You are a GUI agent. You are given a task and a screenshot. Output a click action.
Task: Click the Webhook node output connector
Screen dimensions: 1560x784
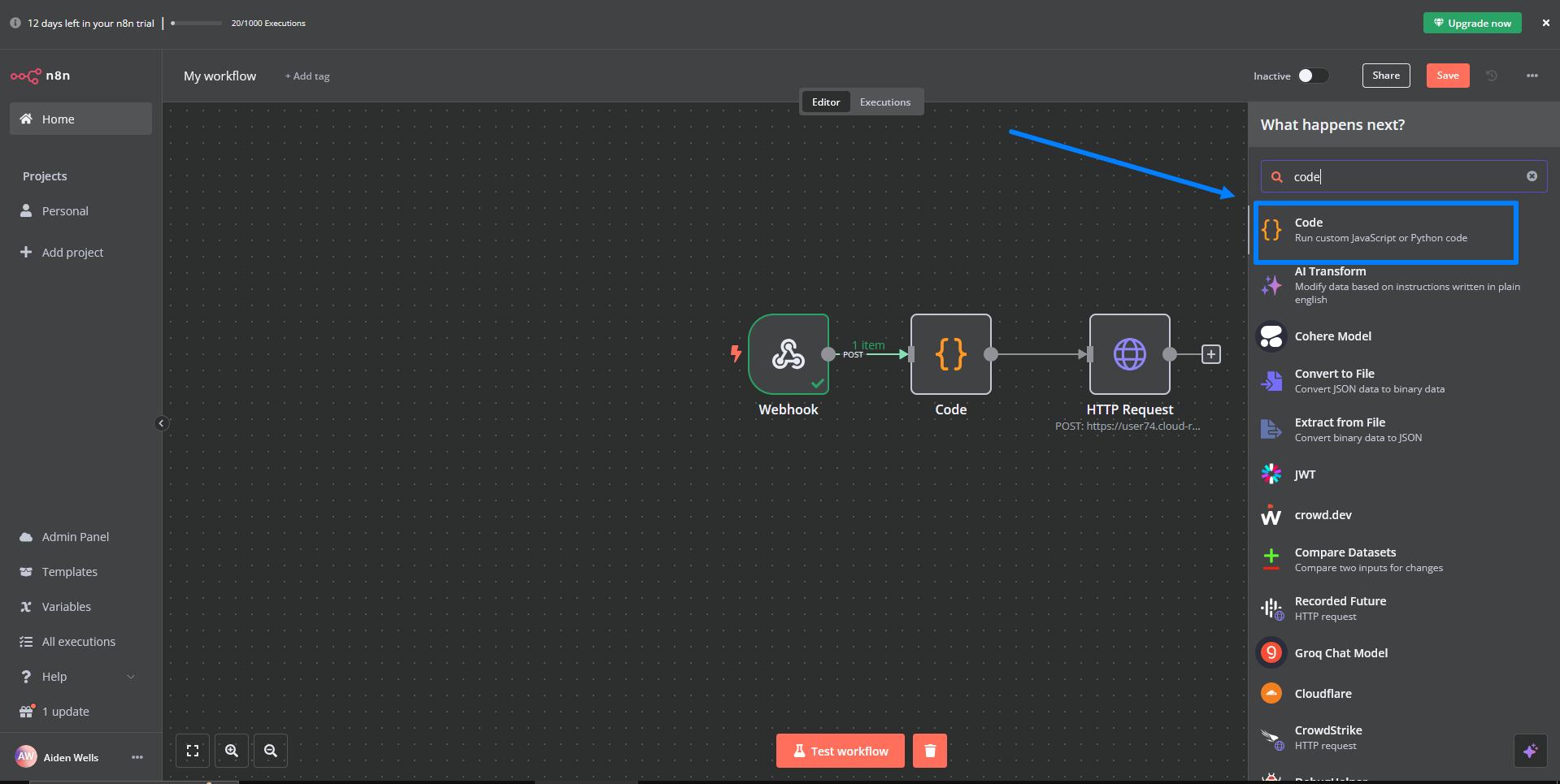point(828,354)
